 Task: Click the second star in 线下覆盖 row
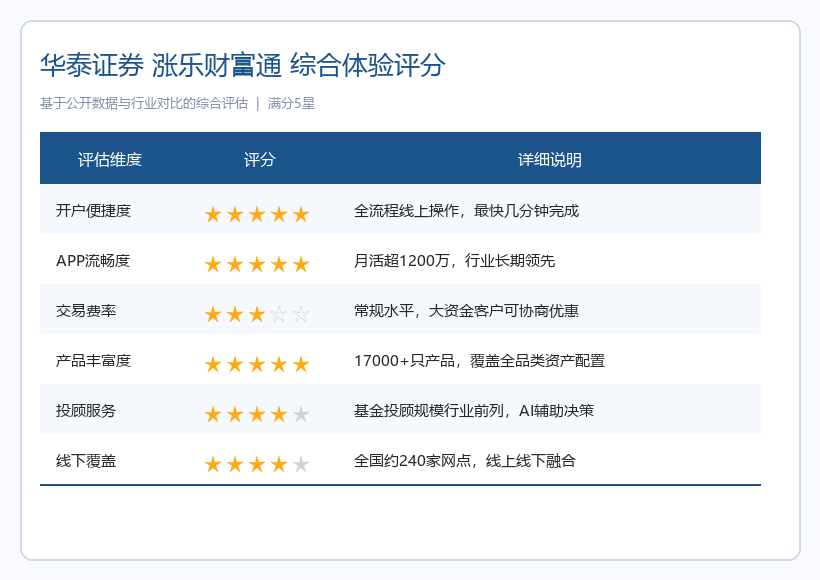coord(235,464)
